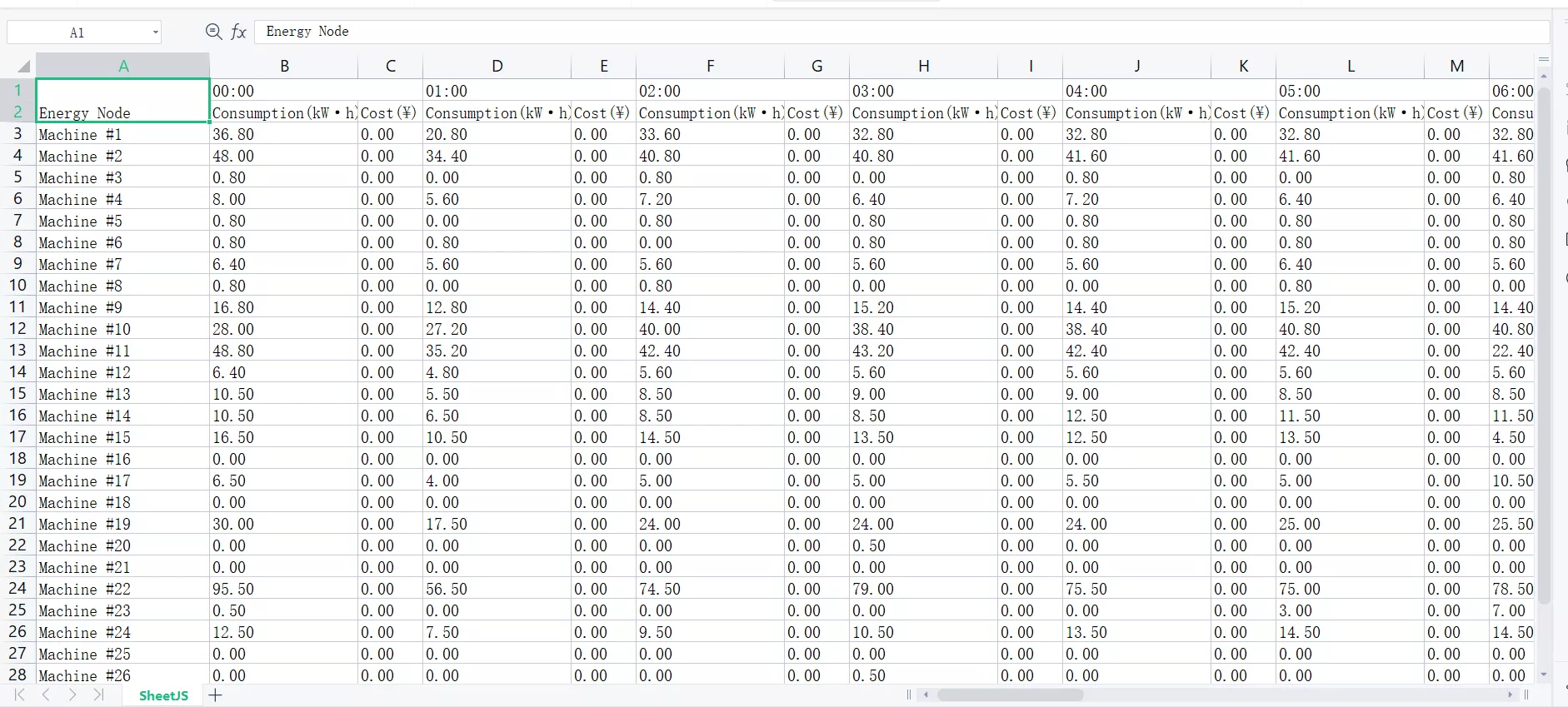This screenshot has height=707, width=1568.
Task: Add a new sheet with the plus icon
Action: point(216,695)
